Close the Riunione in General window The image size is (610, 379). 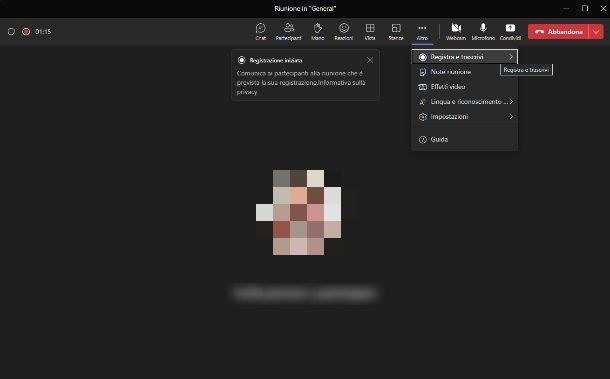click(x=603, y=8)
